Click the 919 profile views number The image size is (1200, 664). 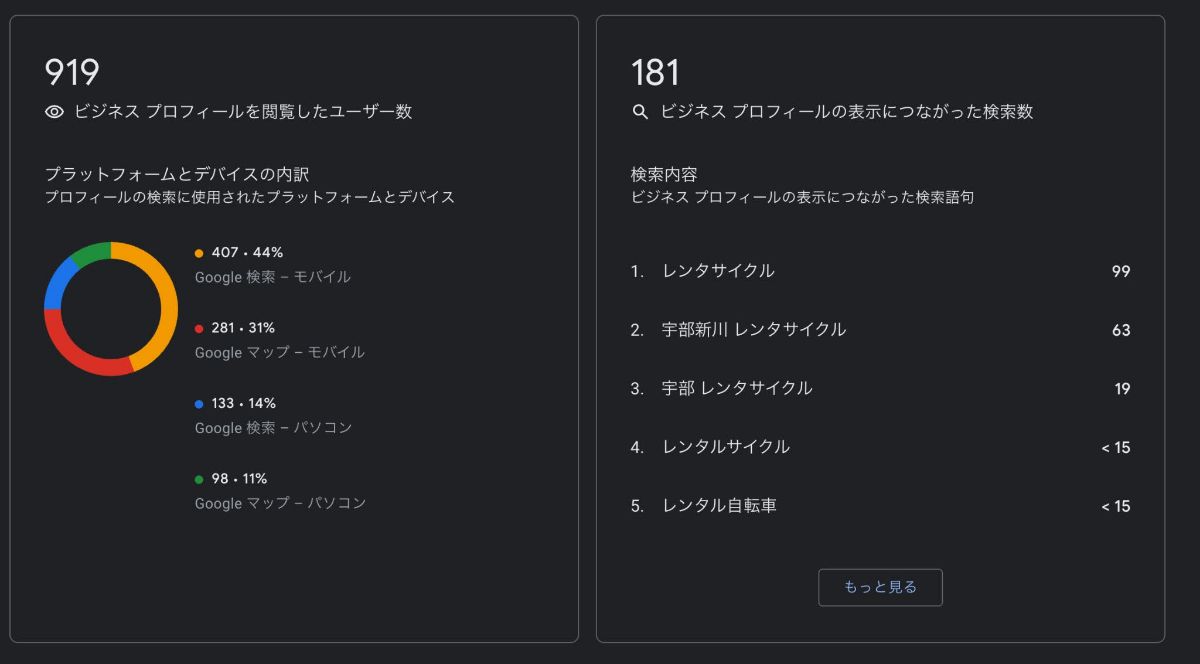72,73
